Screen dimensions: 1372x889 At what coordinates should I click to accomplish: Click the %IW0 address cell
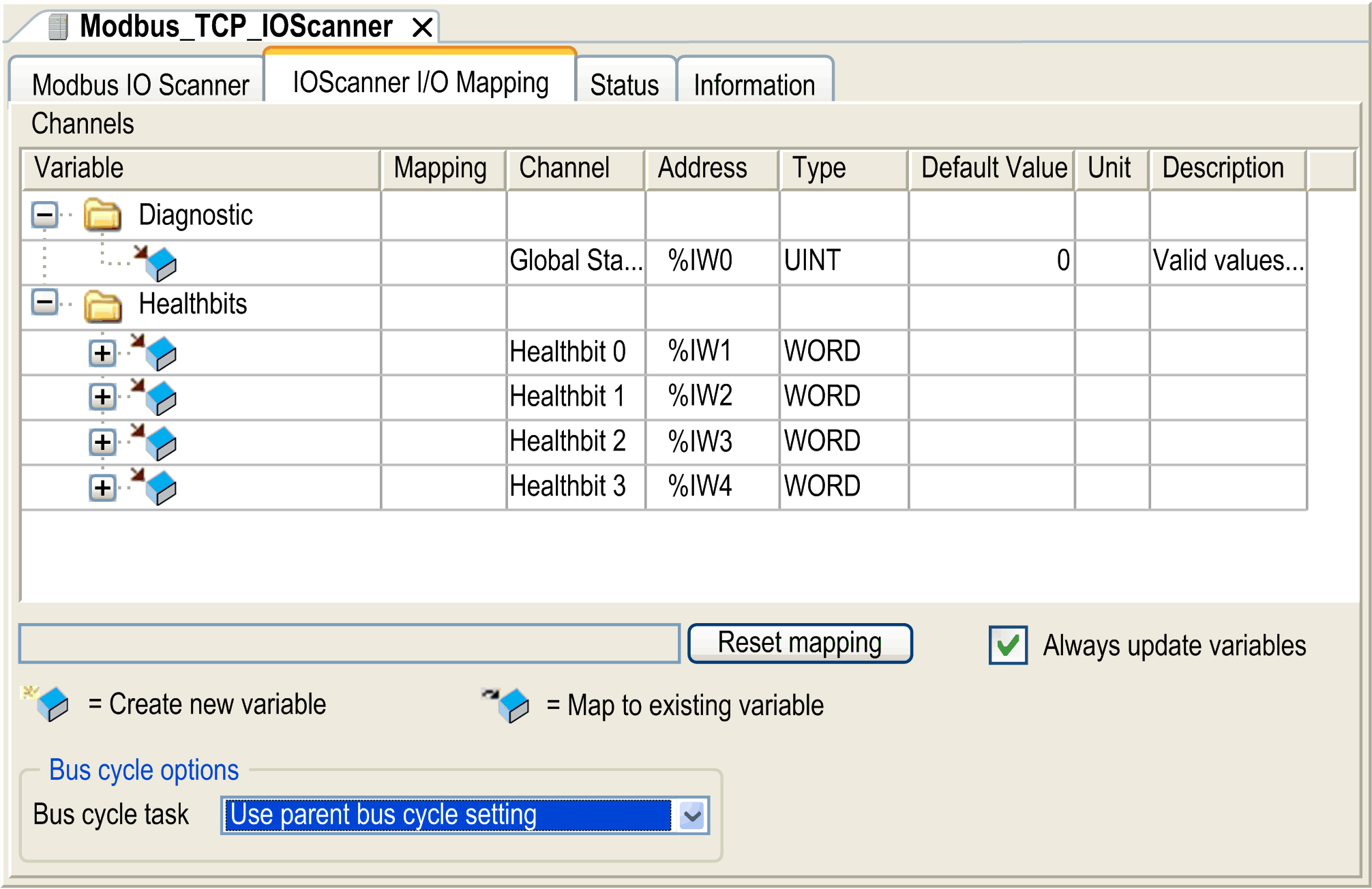click(x=713, y=261)
